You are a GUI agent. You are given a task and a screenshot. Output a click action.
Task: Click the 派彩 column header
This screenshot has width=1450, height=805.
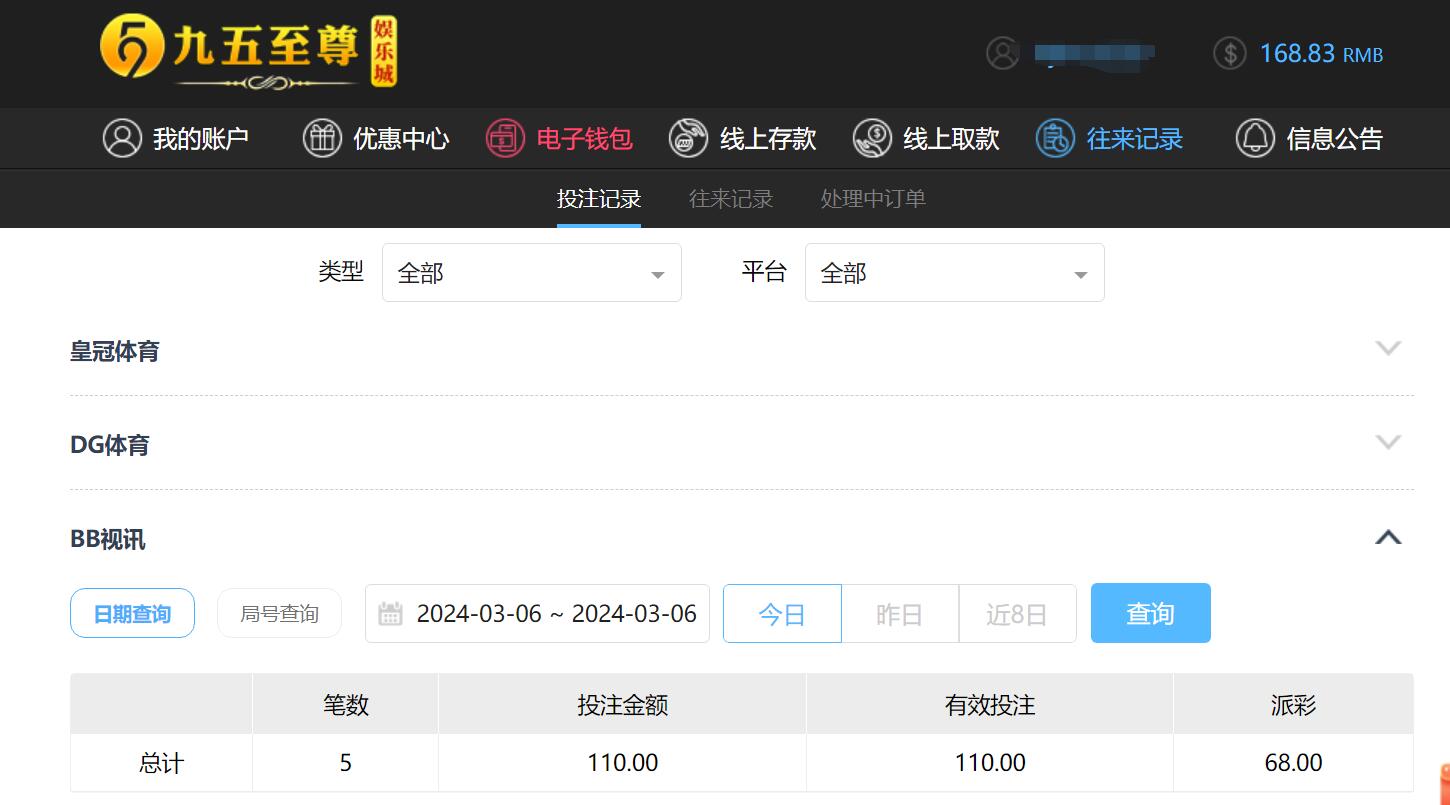[x=1294, y=704]
